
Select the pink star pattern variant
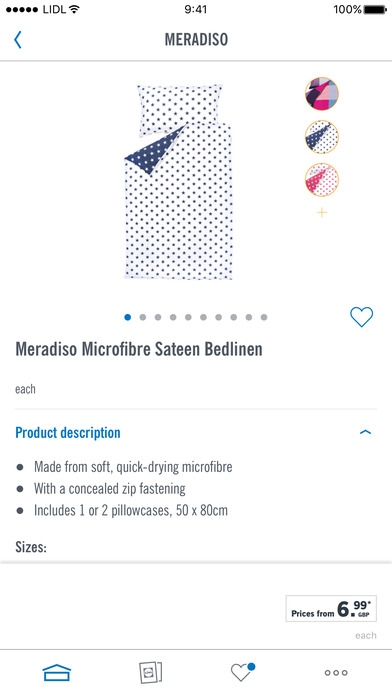click(x=322, y=180)
